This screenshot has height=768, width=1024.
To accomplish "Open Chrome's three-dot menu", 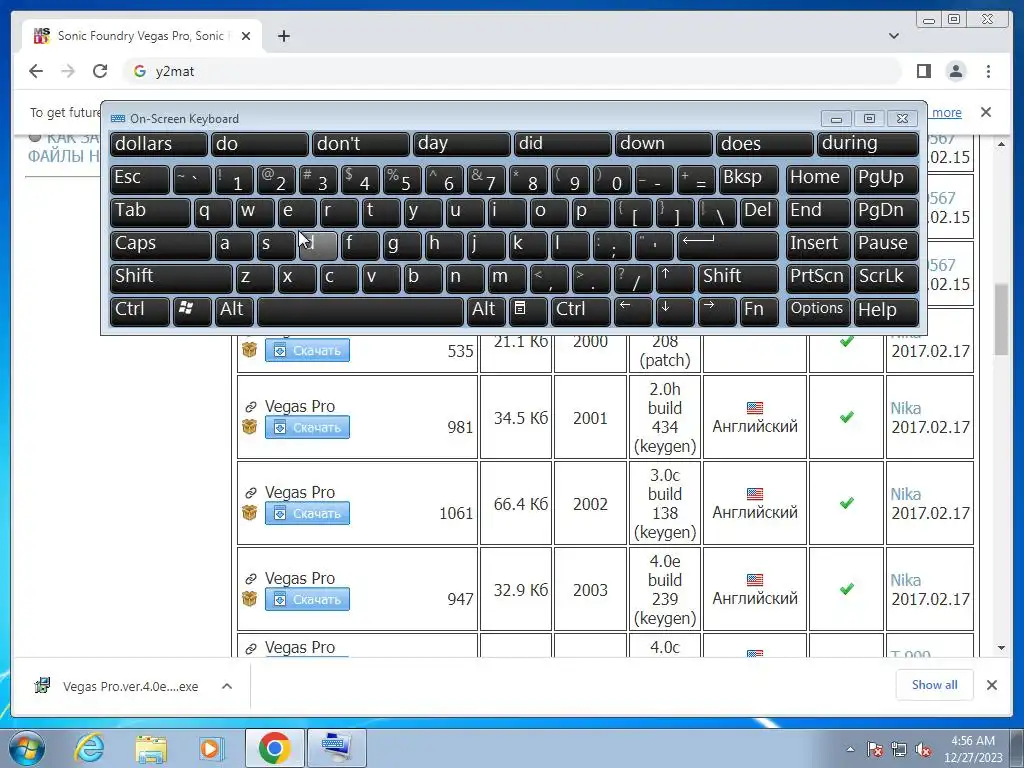I will (x=988, y=71).
